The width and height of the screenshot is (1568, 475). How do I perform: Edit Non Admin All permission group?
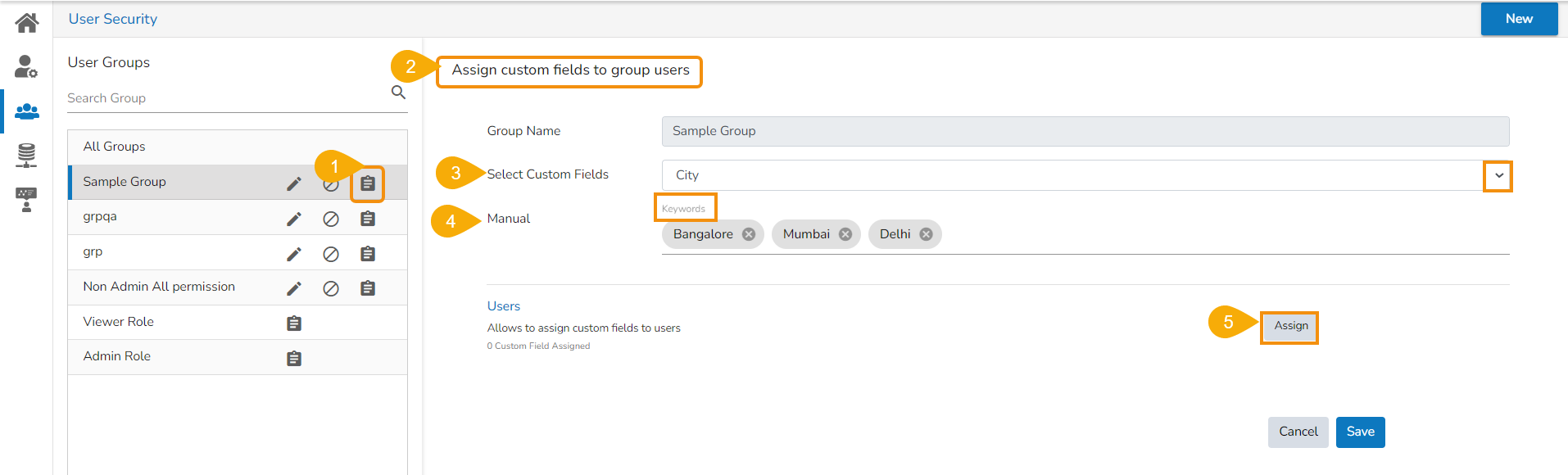coord(293,288)
